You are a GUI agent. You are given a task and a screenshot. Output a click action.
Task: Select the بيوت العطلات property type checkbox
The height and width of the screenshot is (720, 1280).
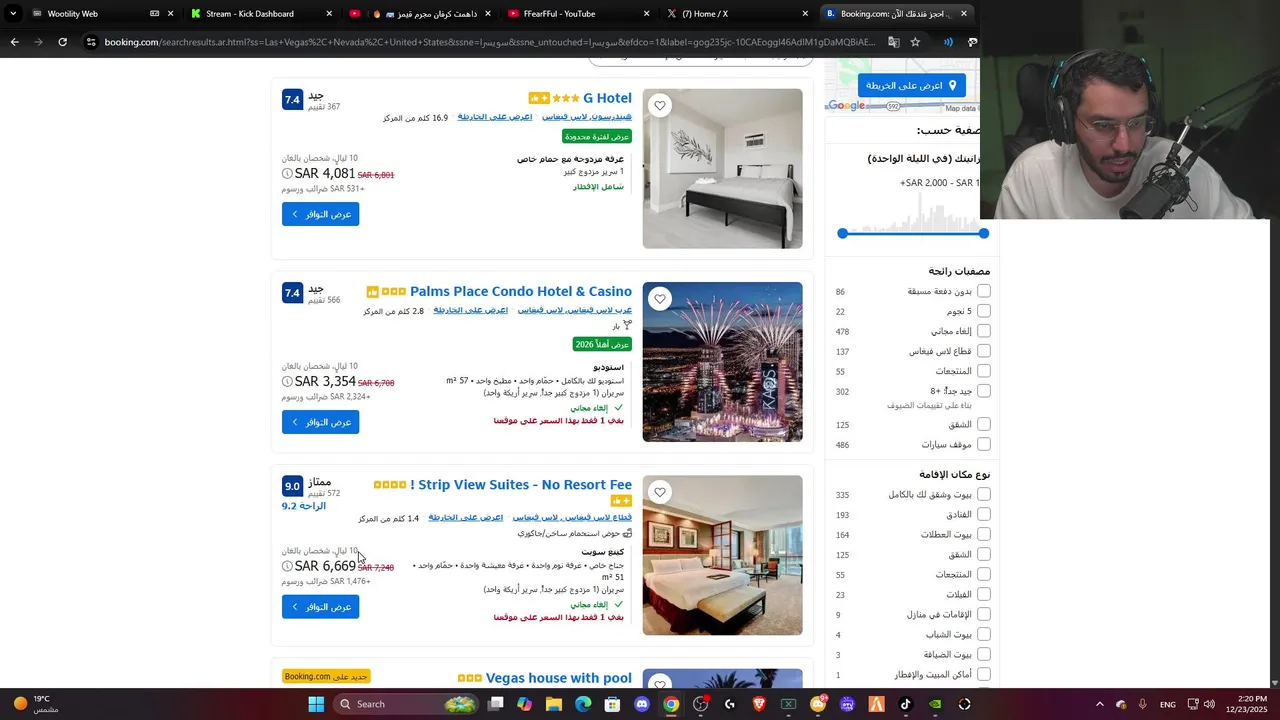[984, 534]
